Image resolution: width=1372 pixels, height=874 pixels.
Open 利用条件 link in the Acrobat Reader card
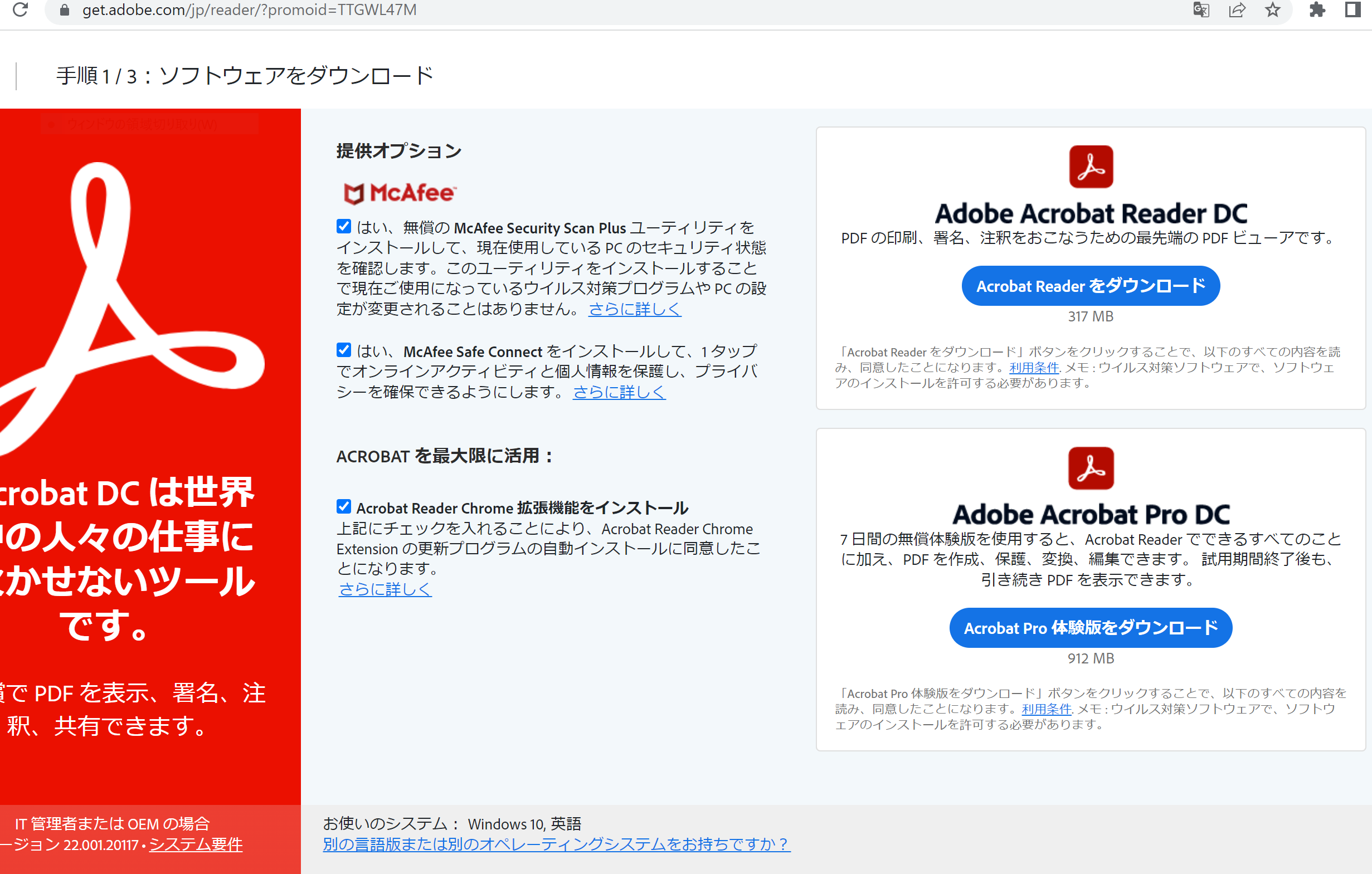tap(1034, 368)
